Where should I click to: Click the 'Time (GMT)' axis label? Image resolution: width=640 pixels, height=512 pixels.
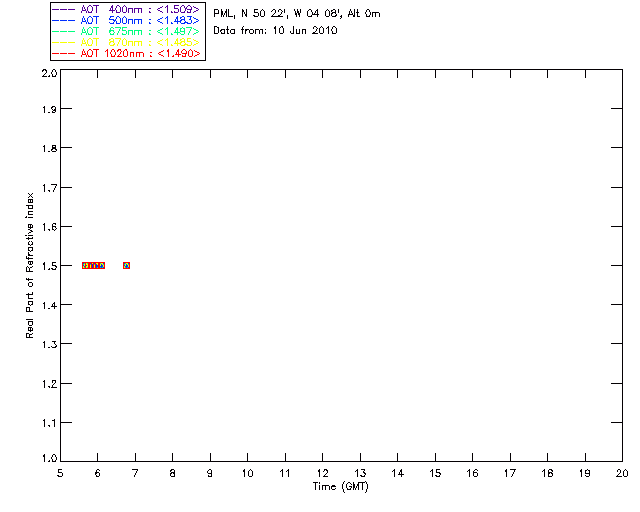coord(340,487)
